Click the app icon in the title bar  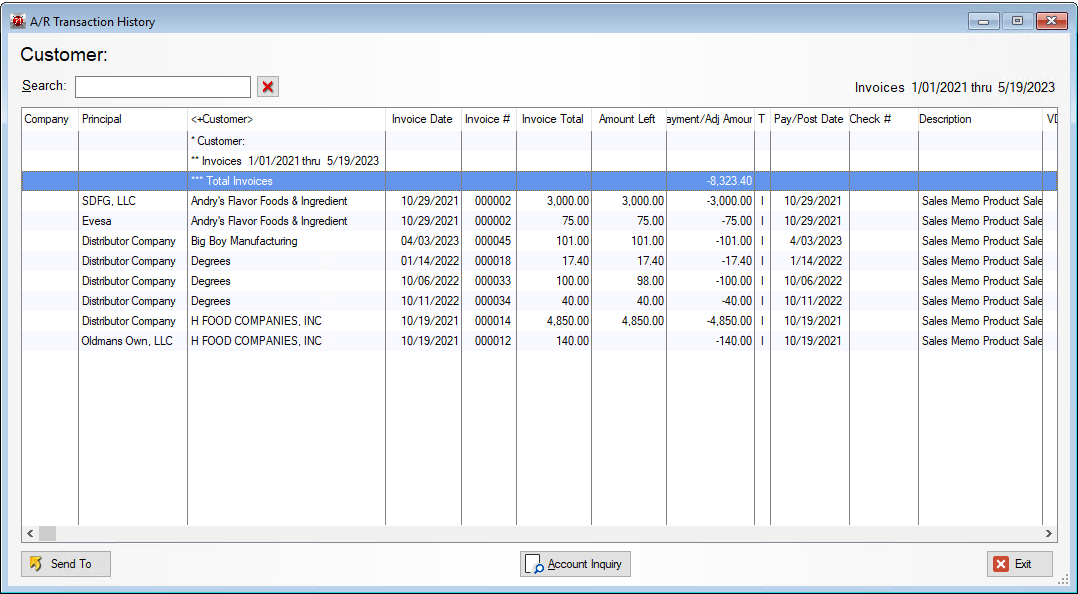[18, 21]
